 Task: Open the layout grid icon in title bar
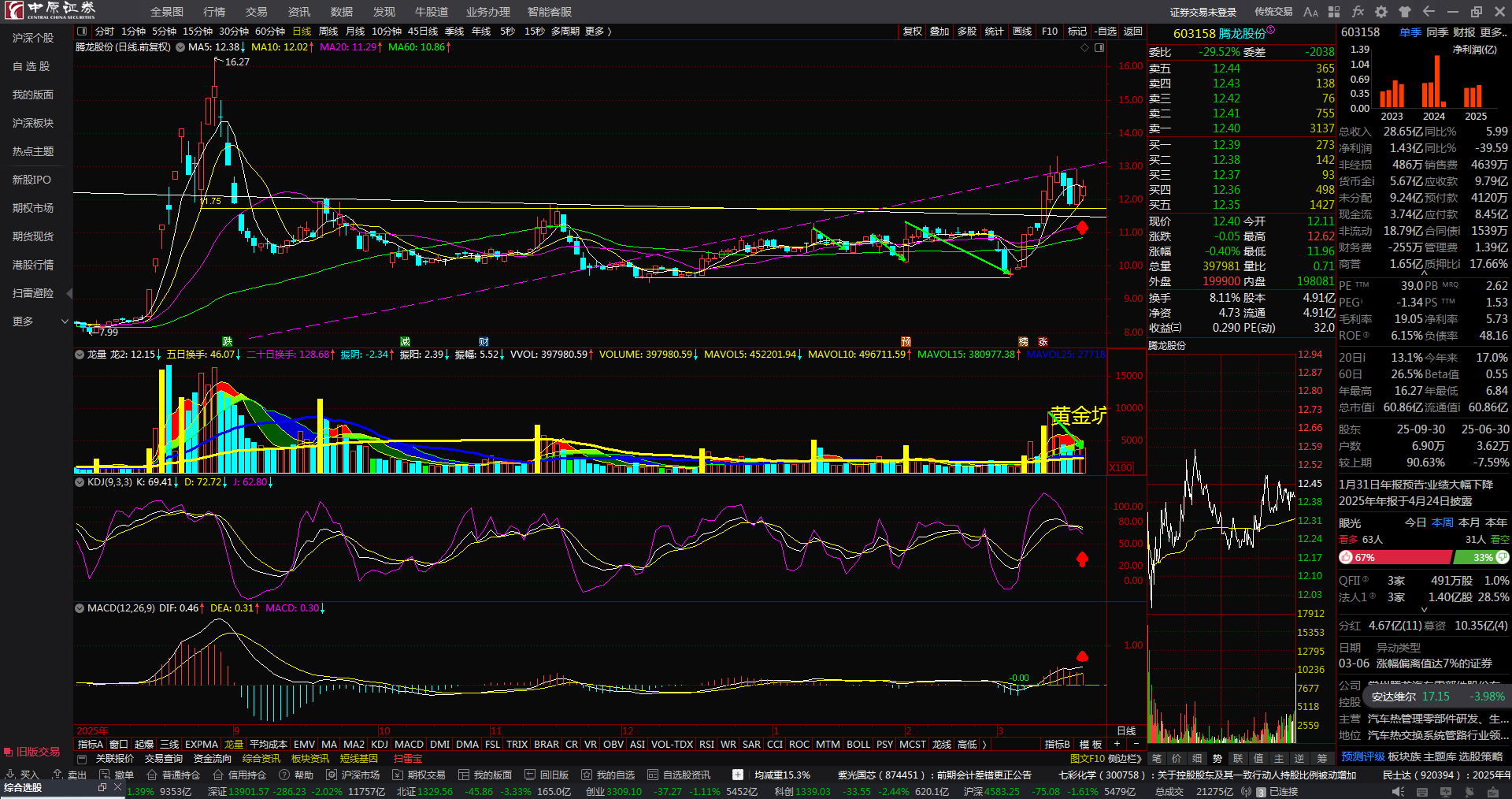(1334, 12)
